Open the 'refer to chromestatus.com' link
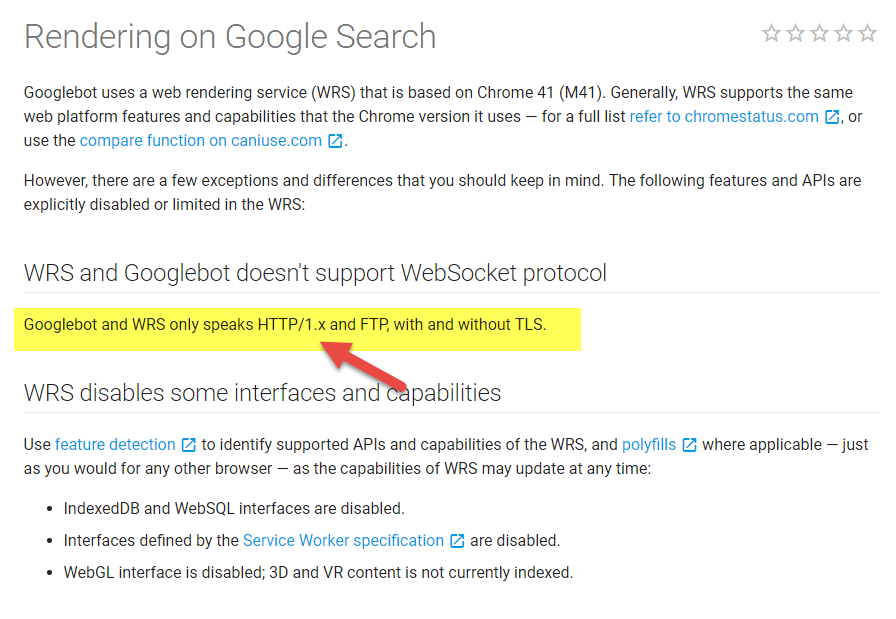896x619 pixels. (725, 117)
